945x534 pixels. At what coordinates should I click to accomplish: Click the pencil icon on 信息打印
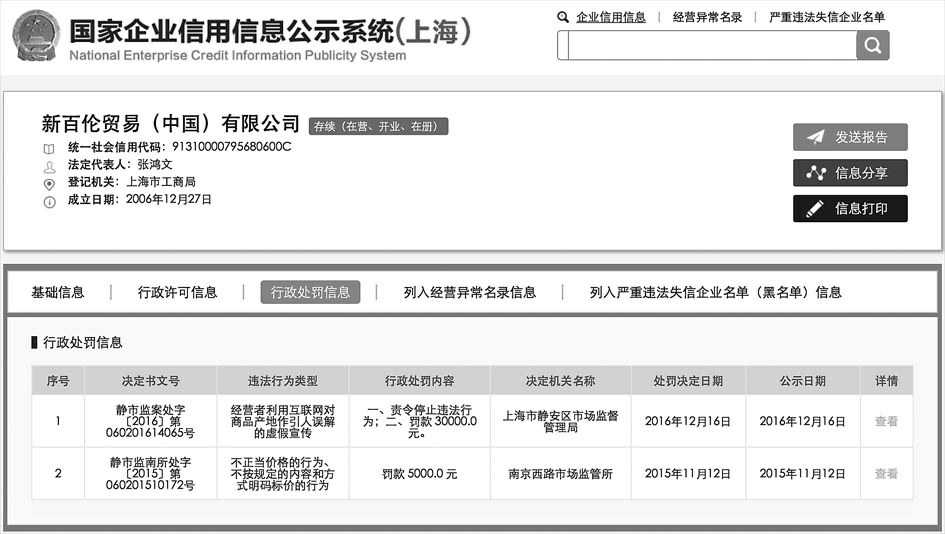coord(816,208)
